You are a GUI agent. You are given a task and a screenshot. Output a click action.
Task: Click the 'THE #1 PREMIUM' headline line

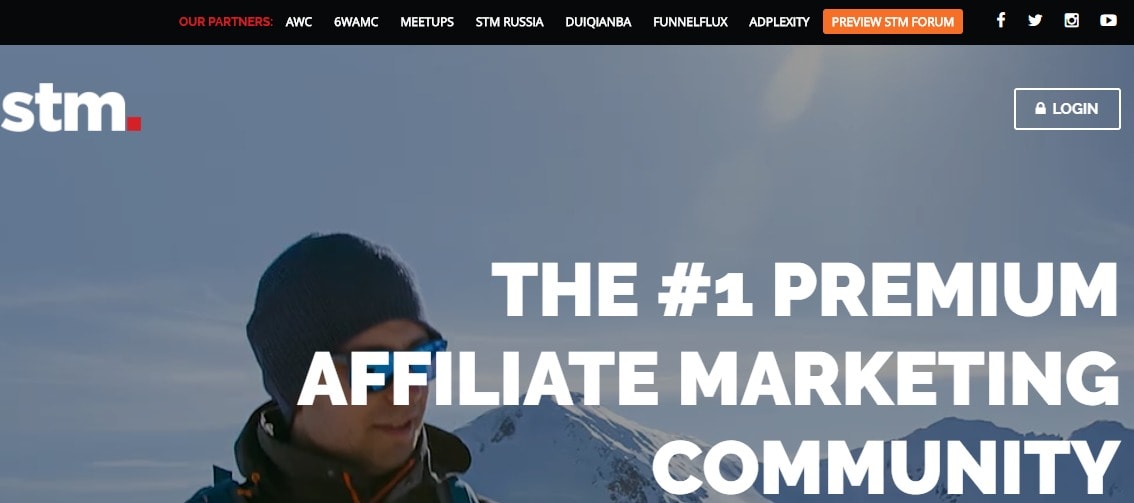[x=805, y=290]
